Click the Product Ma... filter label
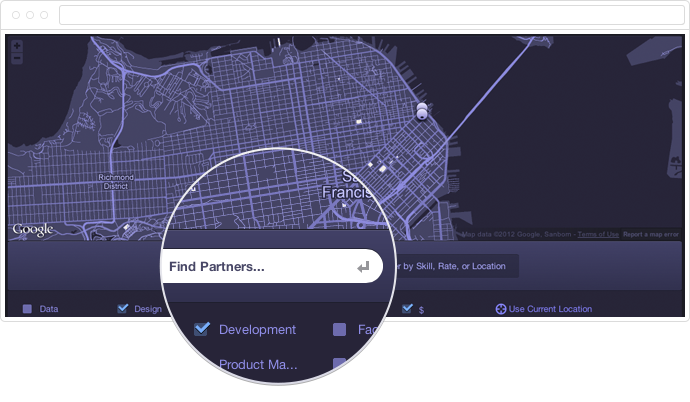Viewport: 690px width, 402px height. 258,365
